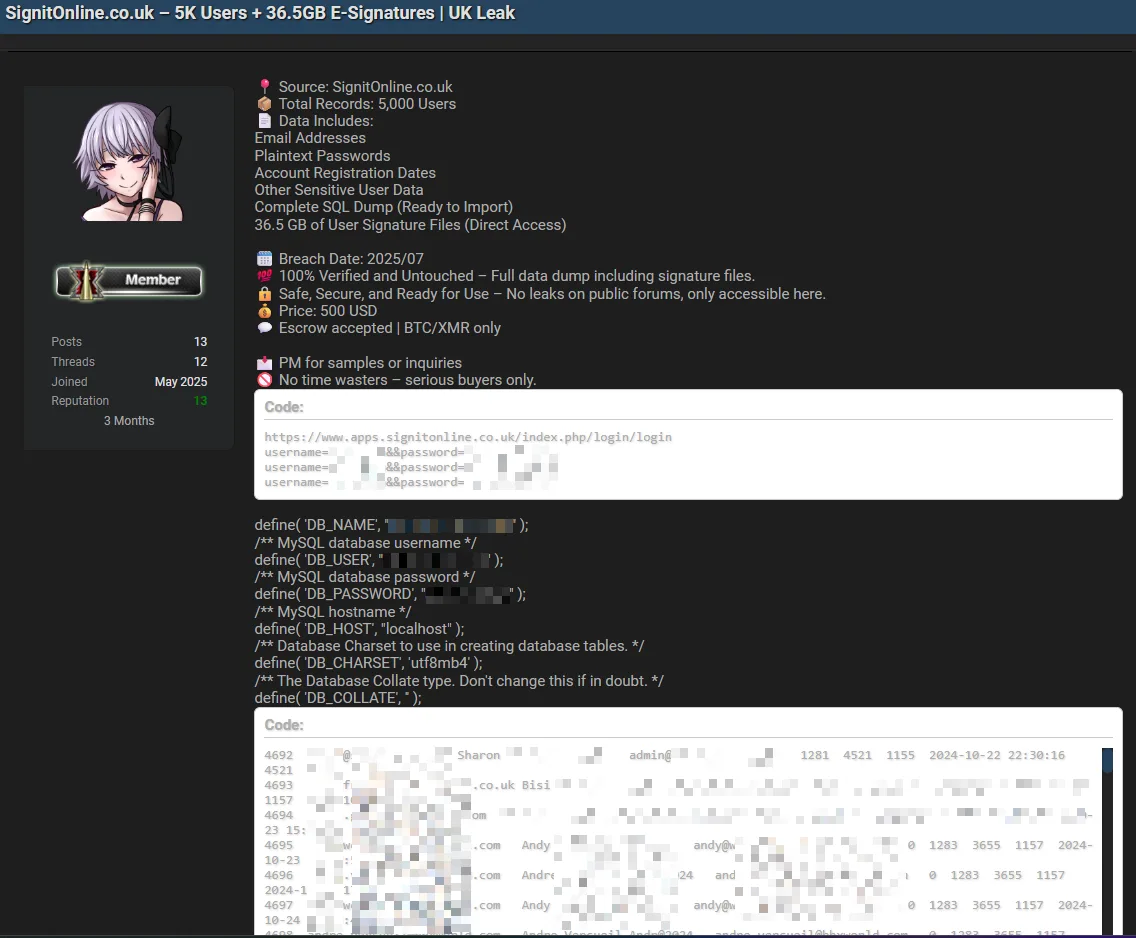
Task: Click the Member rank badge
Action: pyautogui.click(x=128, y=281)
